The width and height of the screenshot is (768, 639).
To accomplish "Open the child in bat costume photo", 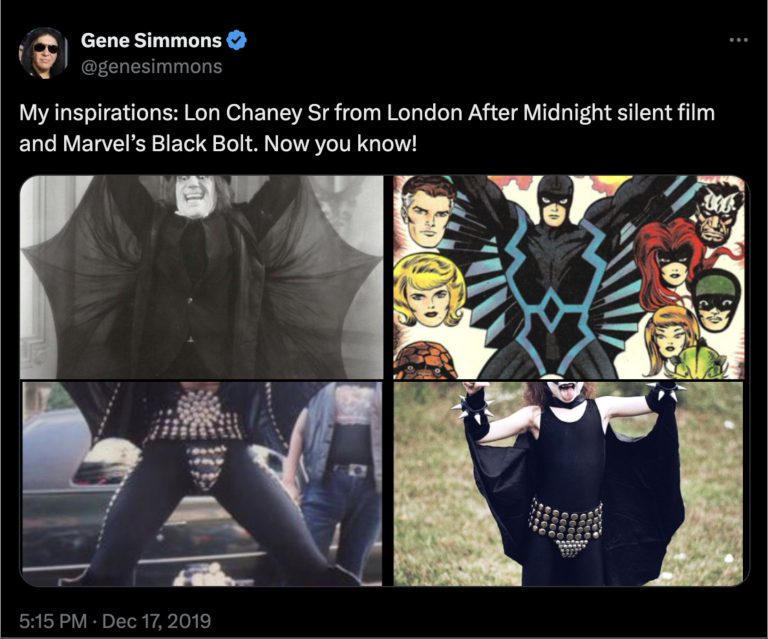I will [569, 484].
